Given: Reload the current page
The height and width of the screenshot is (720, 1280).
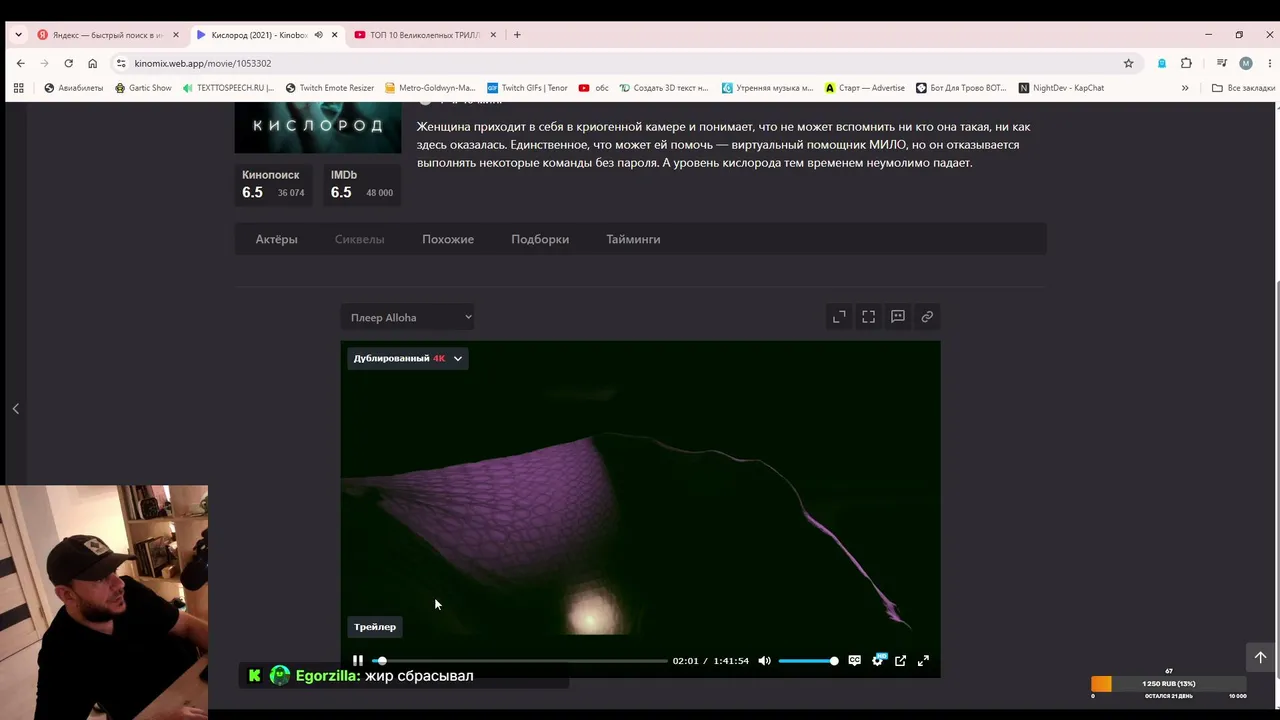Looking at the screenshot, I should coord(68,63).
